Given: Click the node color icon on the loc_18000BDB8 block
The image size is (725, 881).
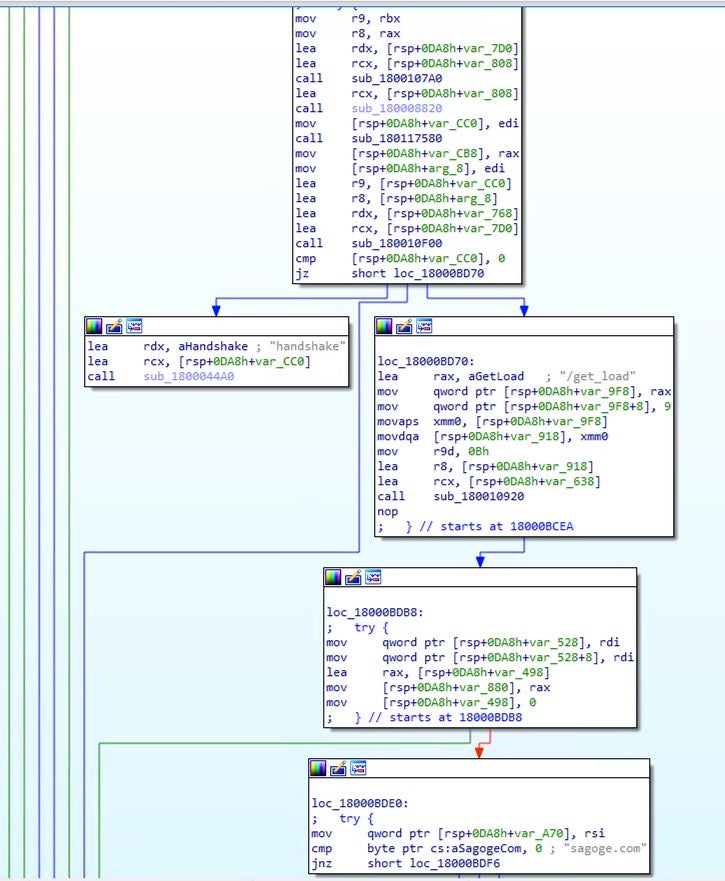Looking at the screenshot, I should [334, 577].
